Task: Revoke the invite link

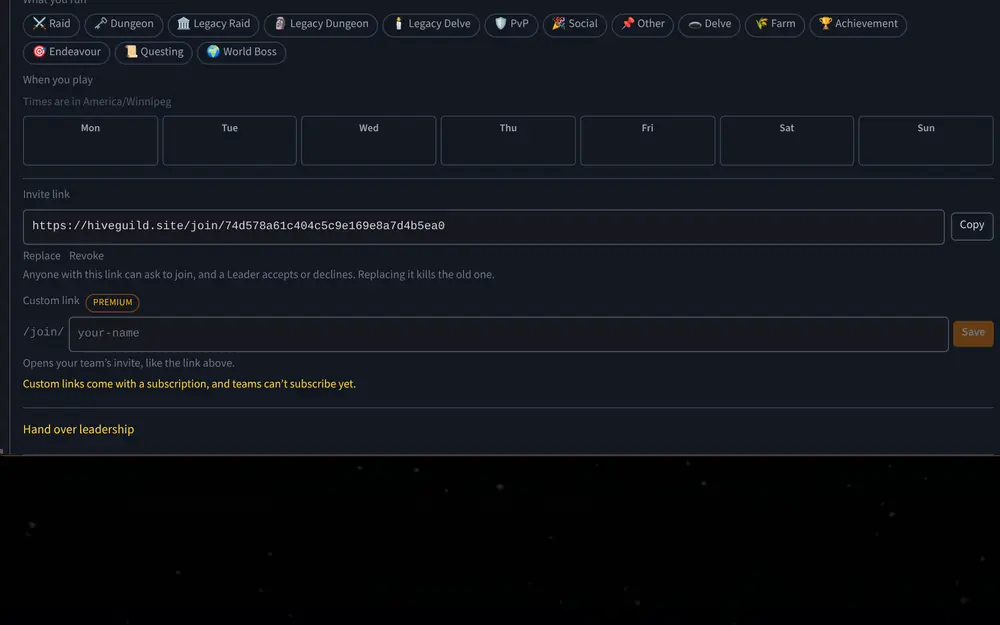Action: click(86, 256)
